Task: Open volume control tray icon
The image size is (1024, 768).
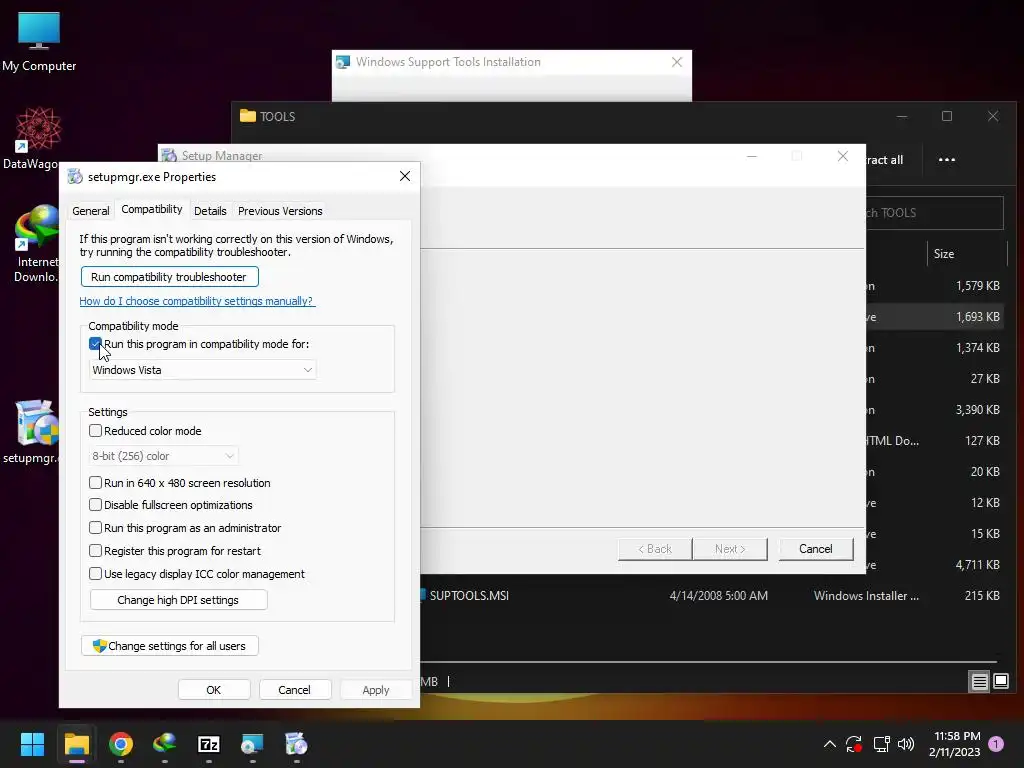Action: pos(906,744)
